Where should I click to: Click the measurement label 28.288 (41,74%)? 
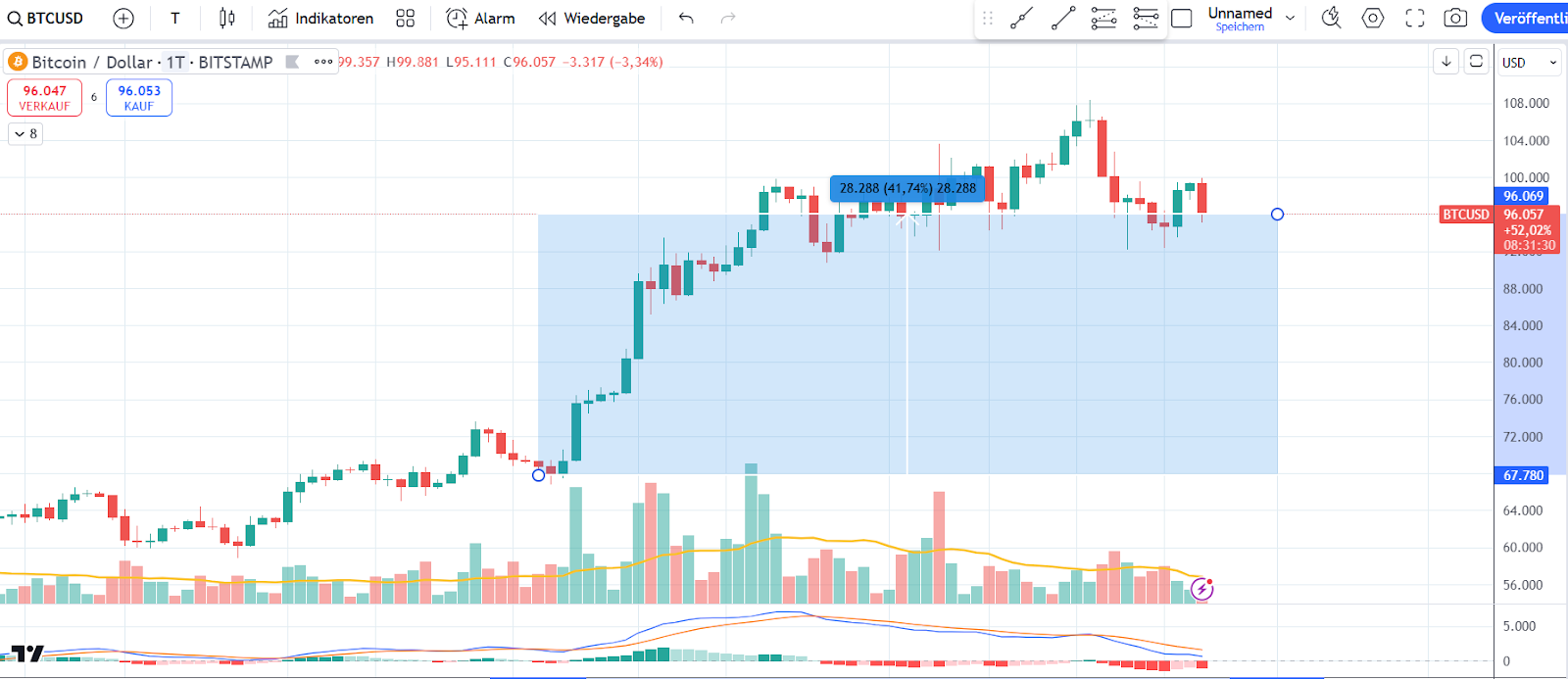907,188
